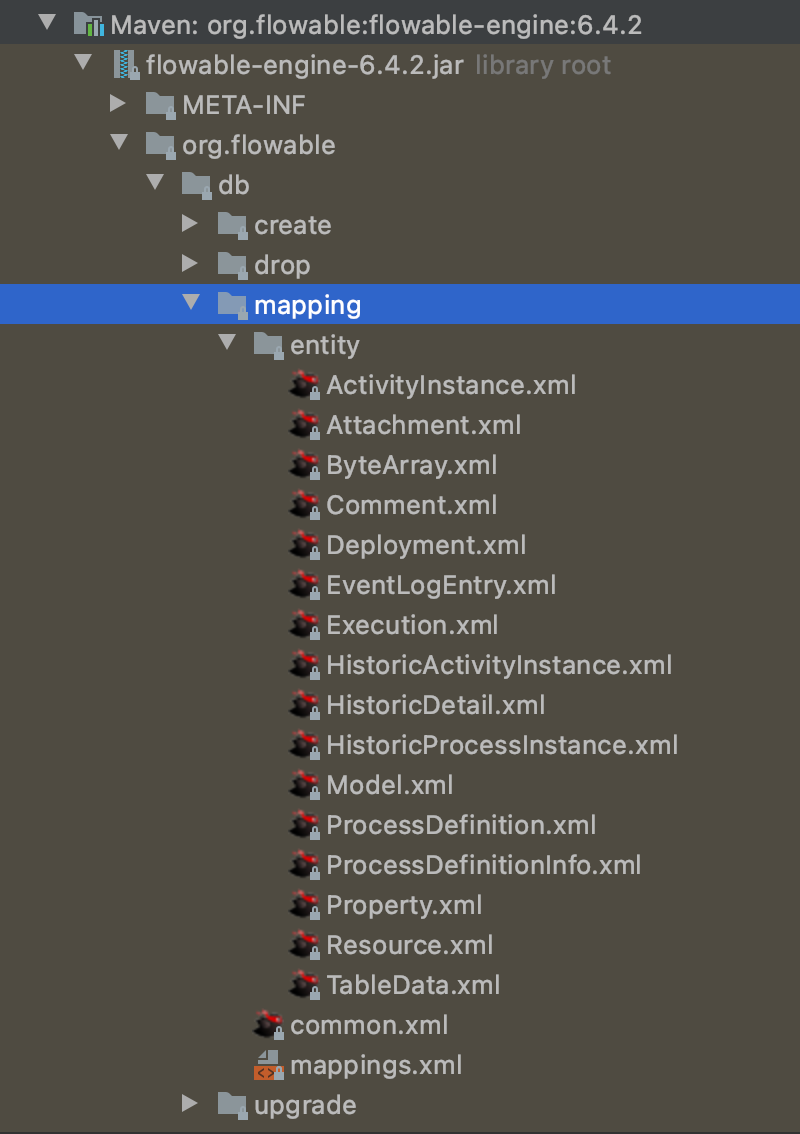
Task: Expand the create folder
Action: coord(190,223)
